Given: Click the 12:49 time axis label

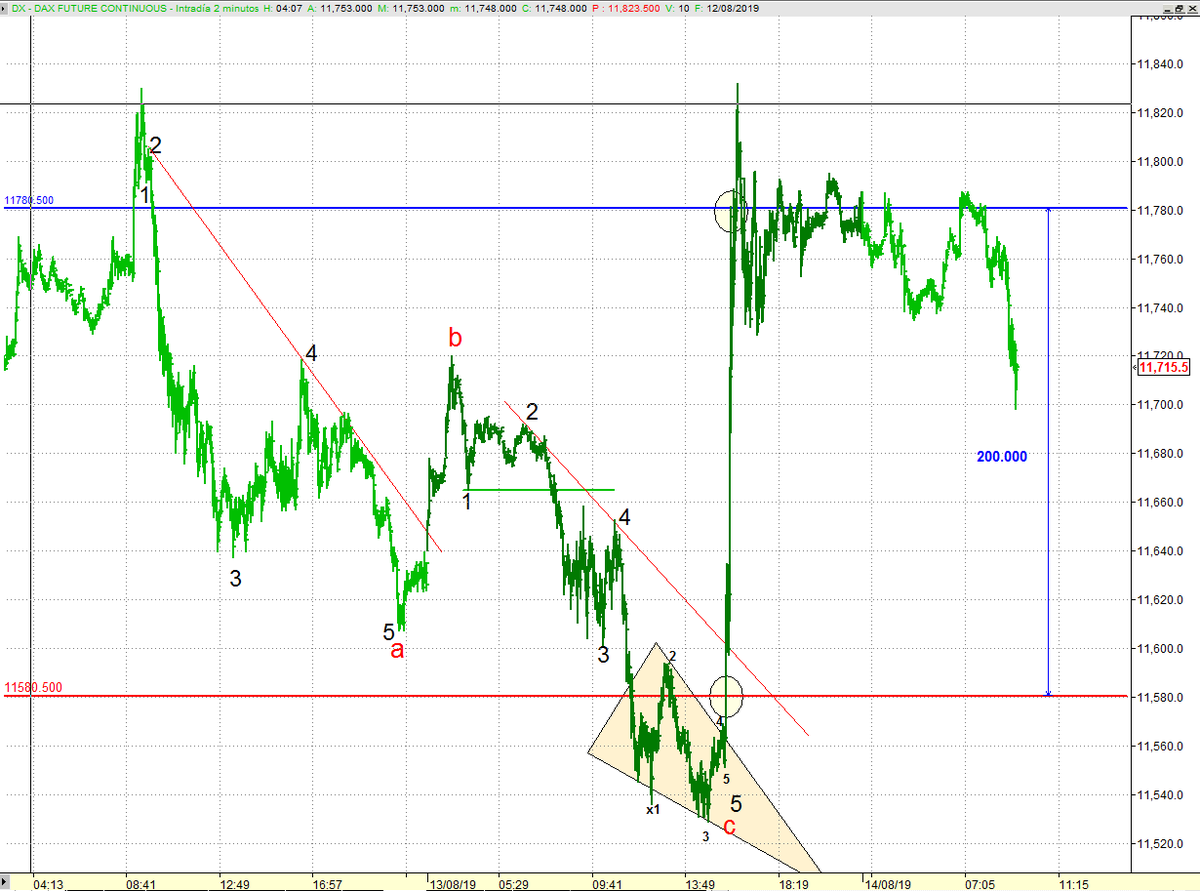Looking at the screenshot, I should (235, 884).
